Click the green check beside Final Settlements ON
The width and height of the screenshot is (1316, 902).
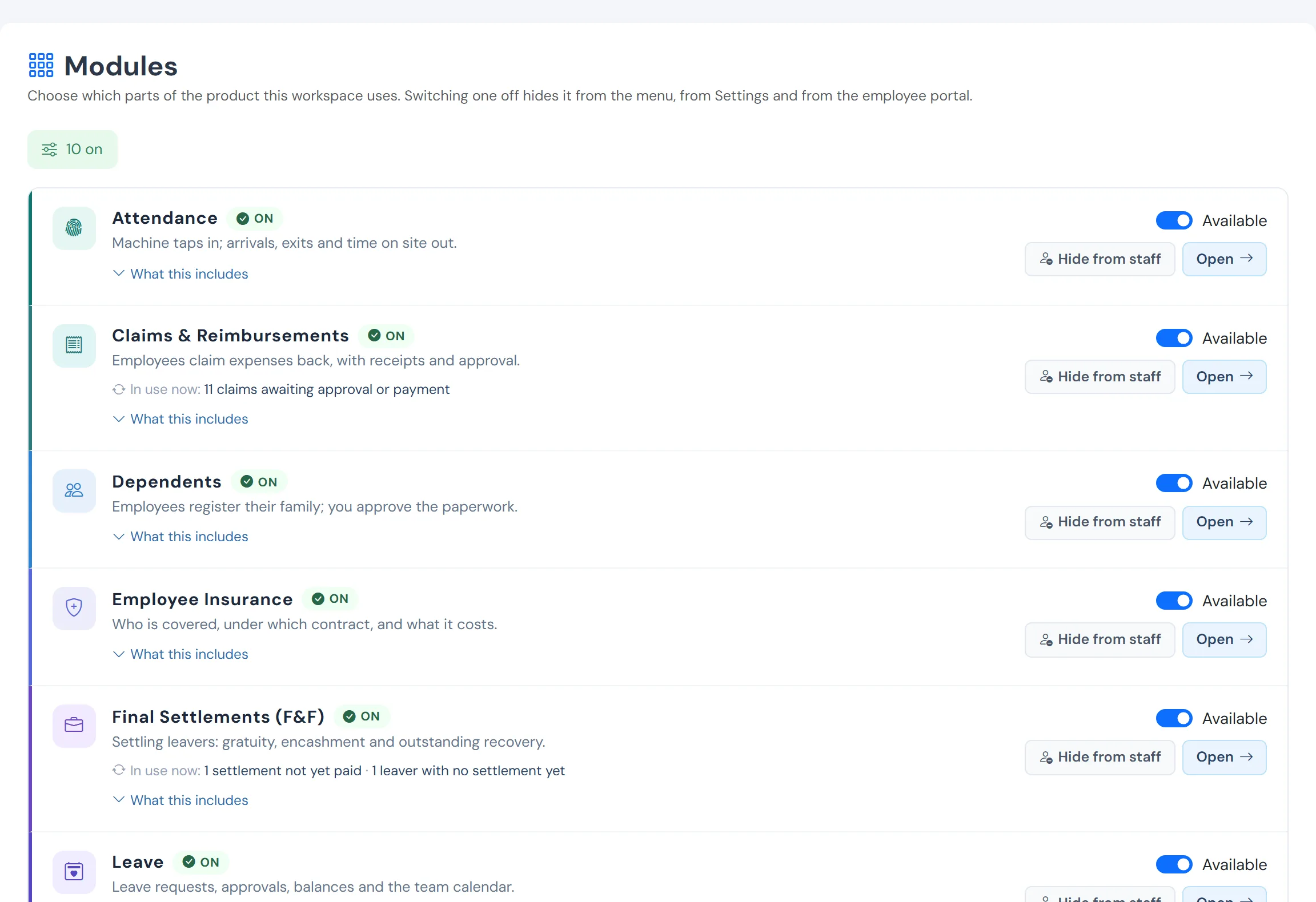tap(350, 716)
